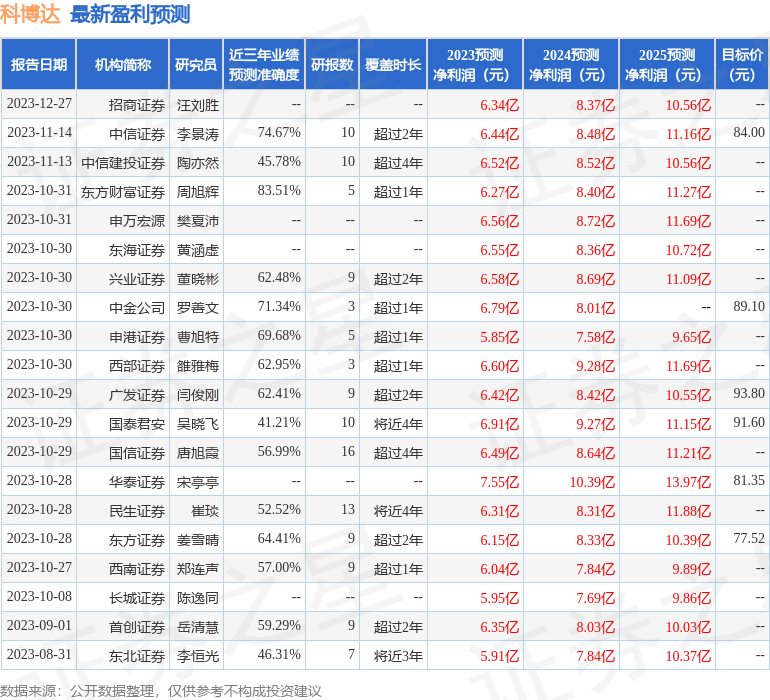
Task: Click accuracy value 83.51%
Action: (279, 191)
